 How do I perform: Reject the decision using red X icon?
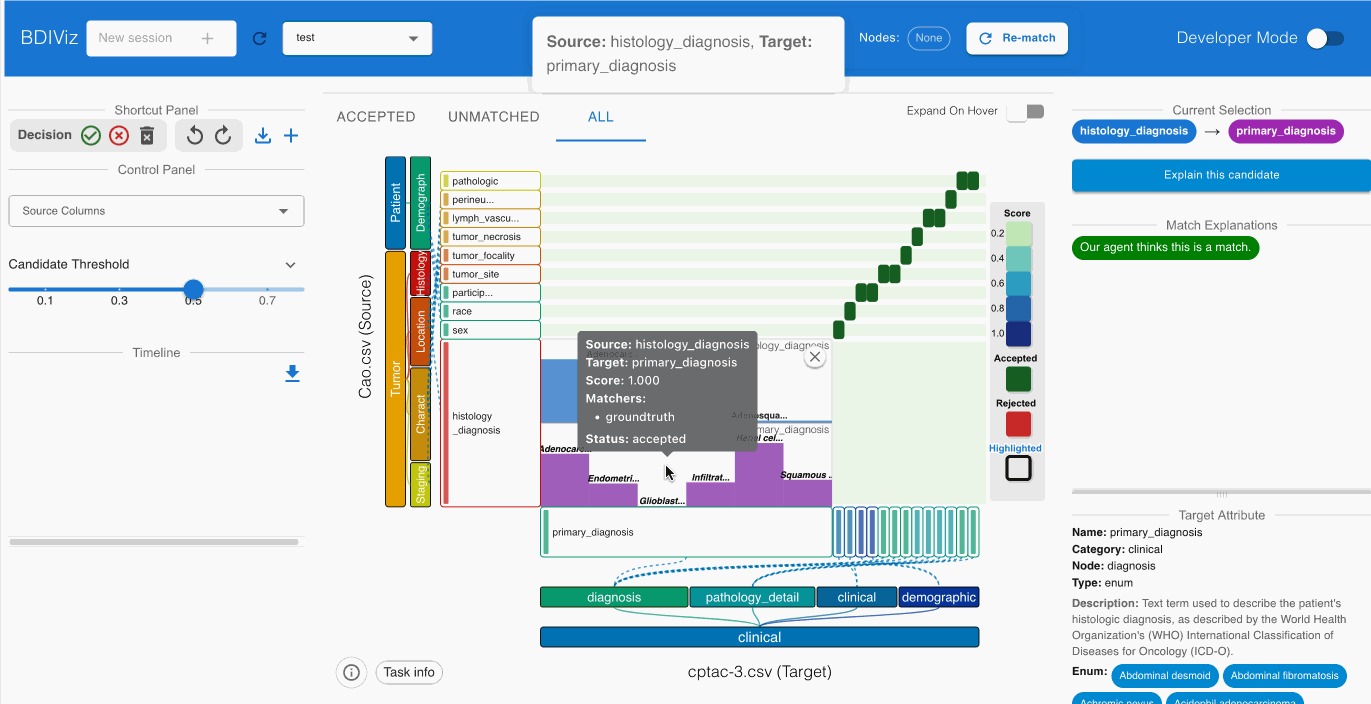pos(119,134)
